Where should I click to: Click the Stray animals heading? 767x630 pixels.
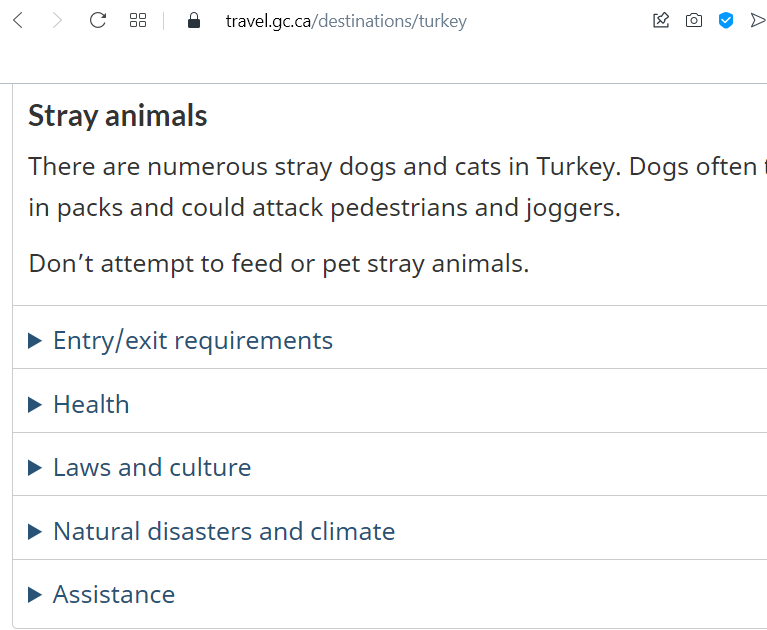118,116
